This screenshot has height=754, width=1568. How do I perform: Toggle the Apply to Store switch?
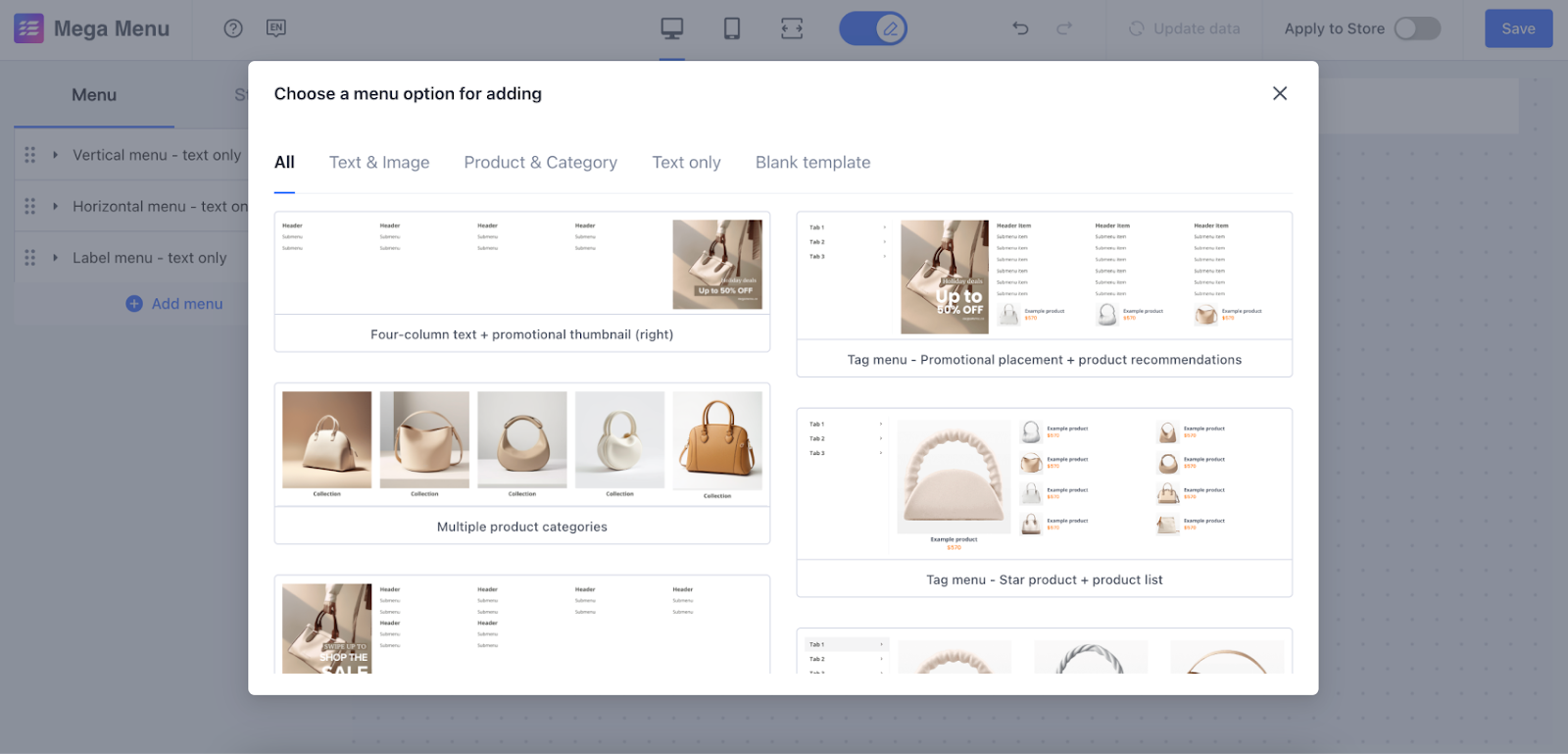click(1417, 28)
